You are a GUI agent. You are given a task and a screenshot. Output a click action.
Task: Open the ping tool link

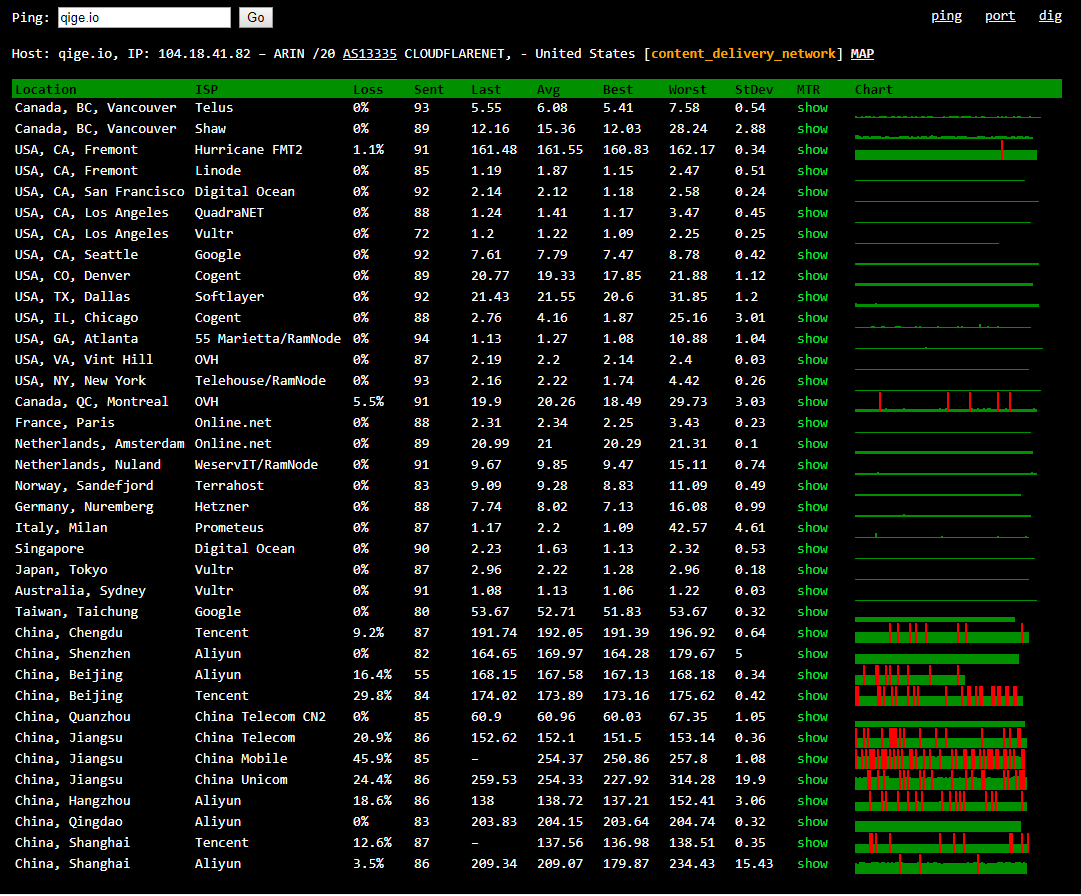point(946,16)
